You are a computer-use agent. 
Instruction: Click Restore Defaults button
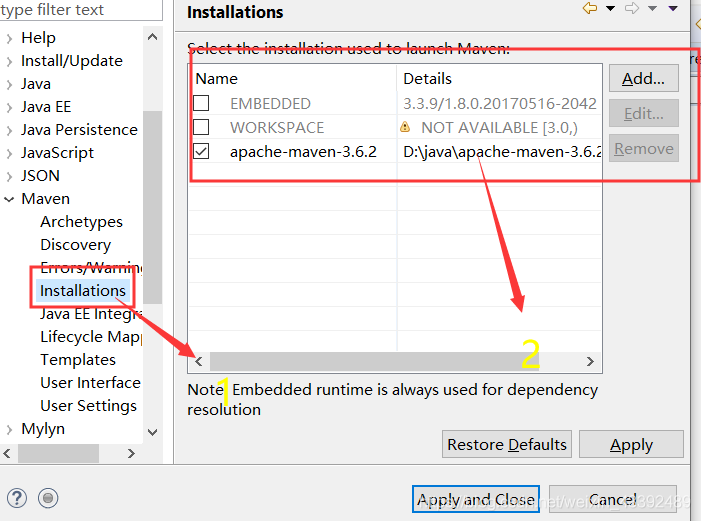pos(507,445)
